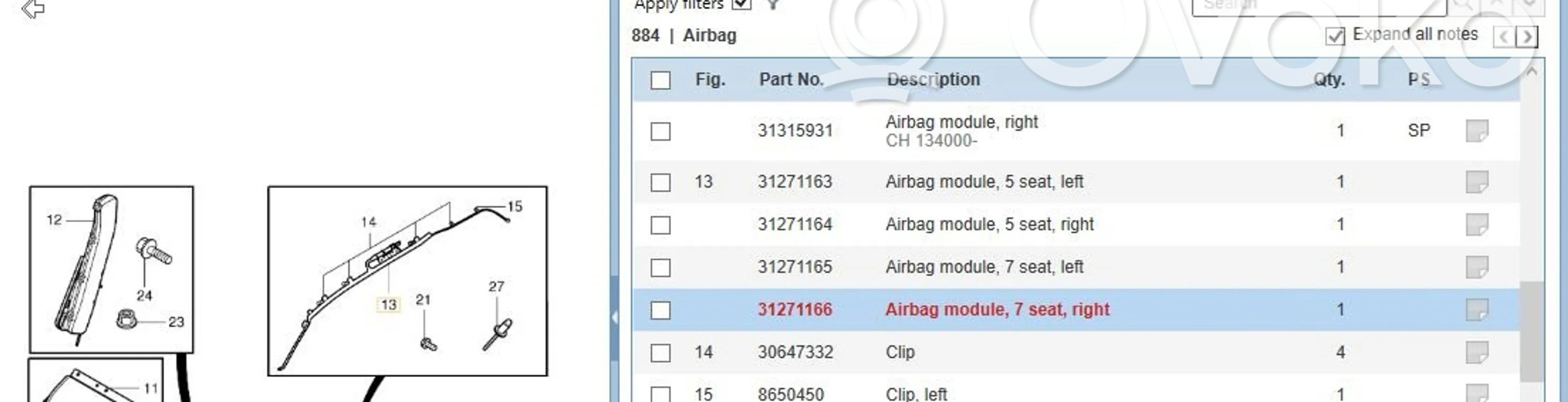
Task: Collapse the parts panel via splitter arrow
Action: point(615,317)
